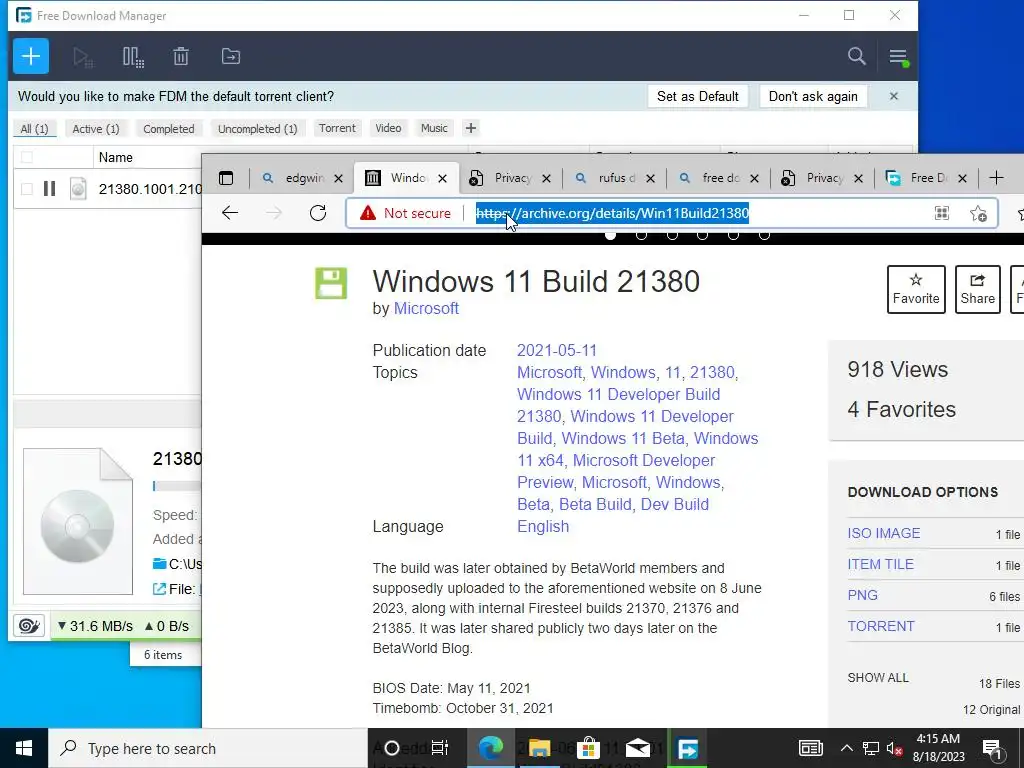Open Microsoft Edge from taskbar
Viewport: 1024px width, 768px height.
click(x=490, y=748)
